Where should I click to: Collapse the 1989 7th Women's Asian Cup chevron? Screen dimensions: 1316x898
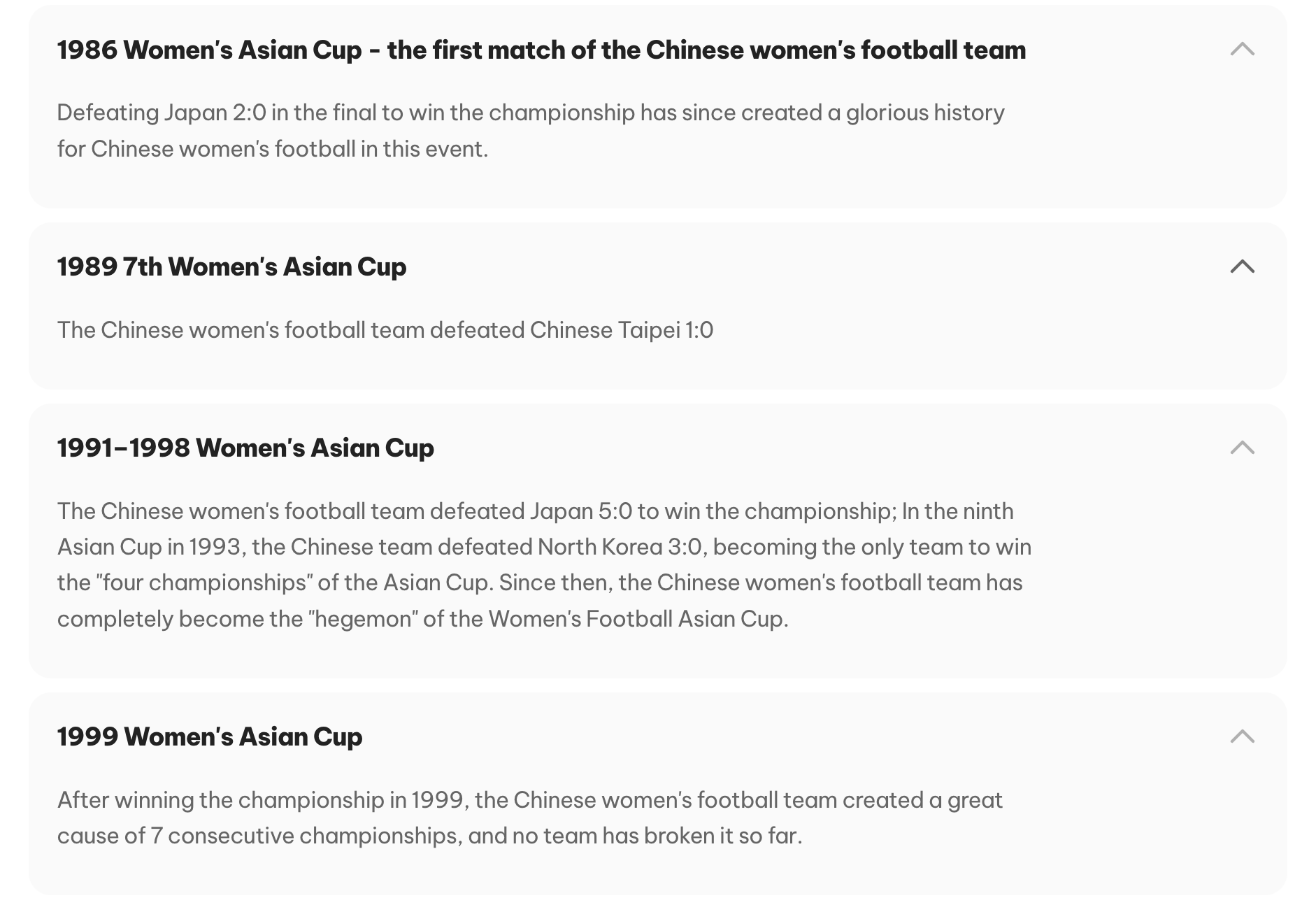(x=1242, y=266)
